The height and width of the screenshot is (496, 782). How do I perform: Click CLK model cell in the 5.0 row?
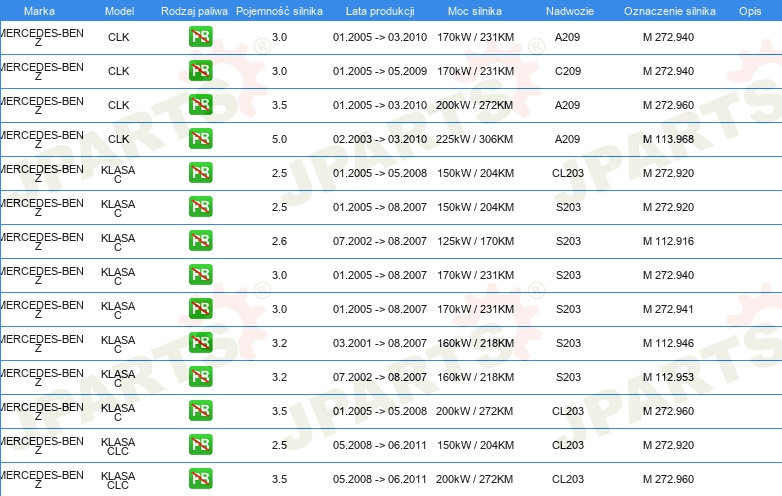pos(119,139)
